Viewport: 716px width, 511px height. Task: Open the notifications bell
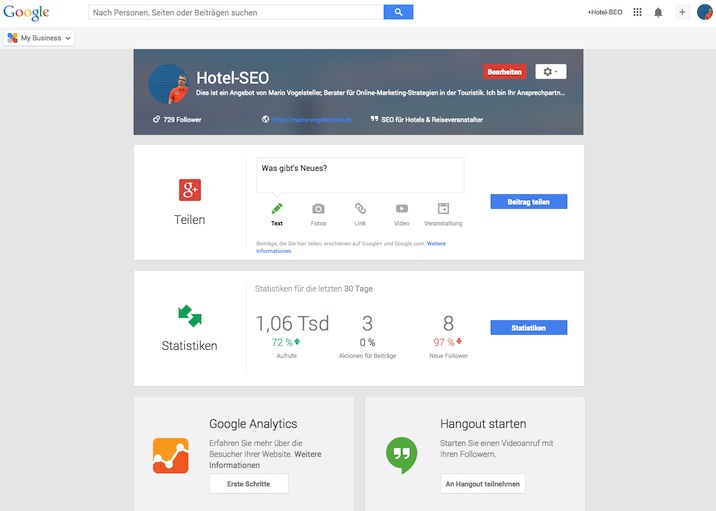click(x=658, y=12)
